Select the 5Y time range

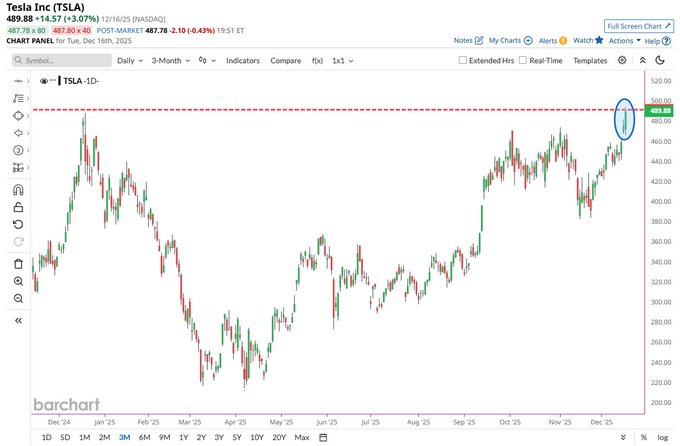tap(237, 437)
